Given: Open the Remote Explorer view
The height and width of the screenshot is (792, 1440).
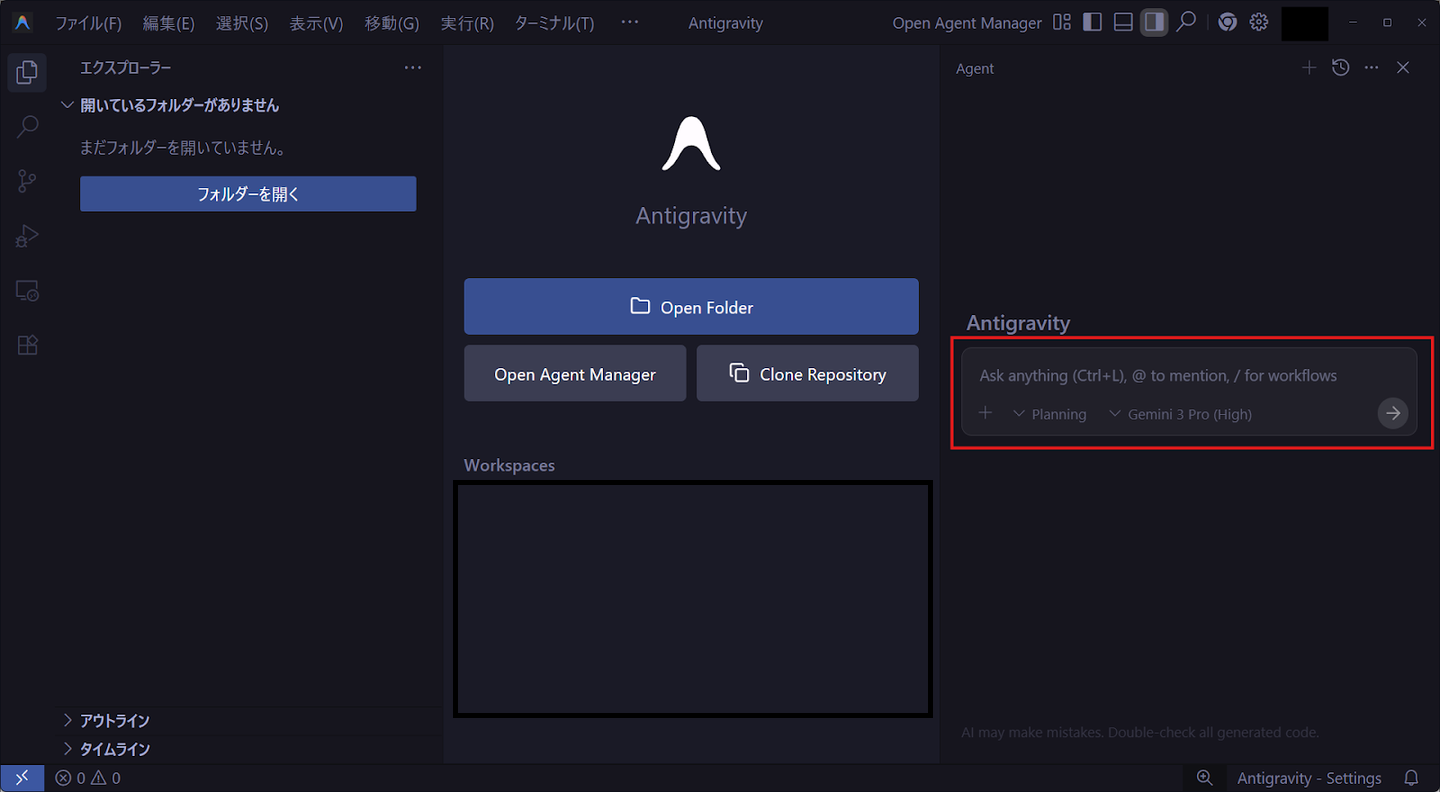Looking at the screenshot, I should [27, 291].
